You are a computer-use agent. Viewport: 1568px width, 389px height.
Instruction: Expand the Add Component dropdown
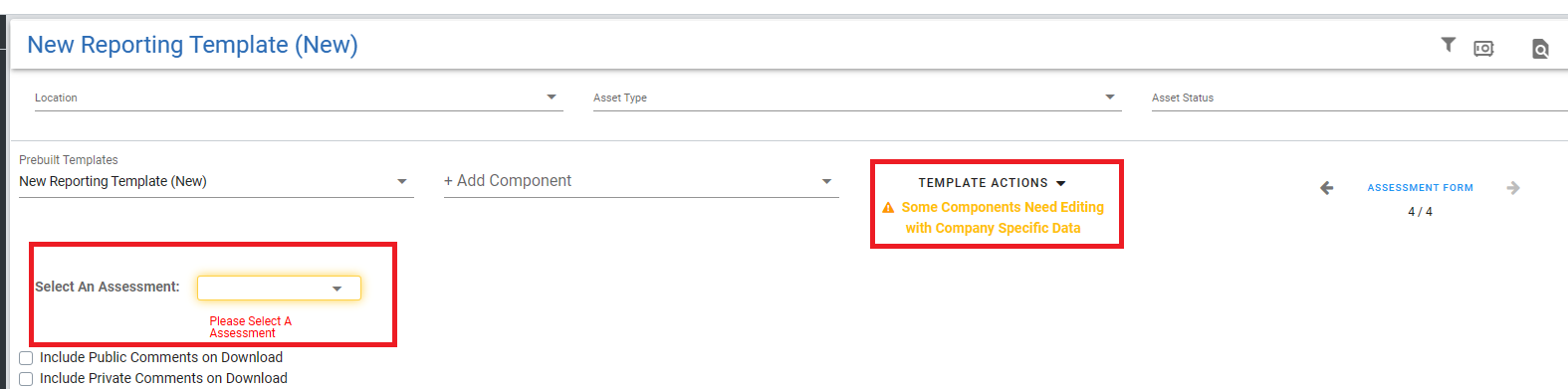641,181
